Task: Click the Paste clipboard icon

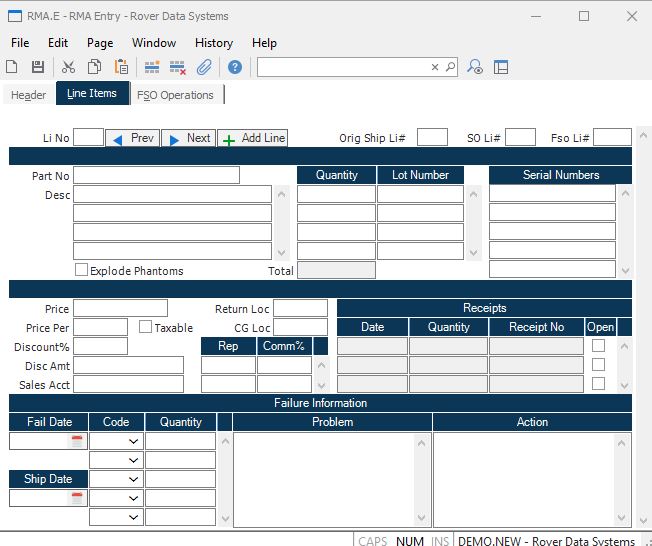Action: [121, 67]
